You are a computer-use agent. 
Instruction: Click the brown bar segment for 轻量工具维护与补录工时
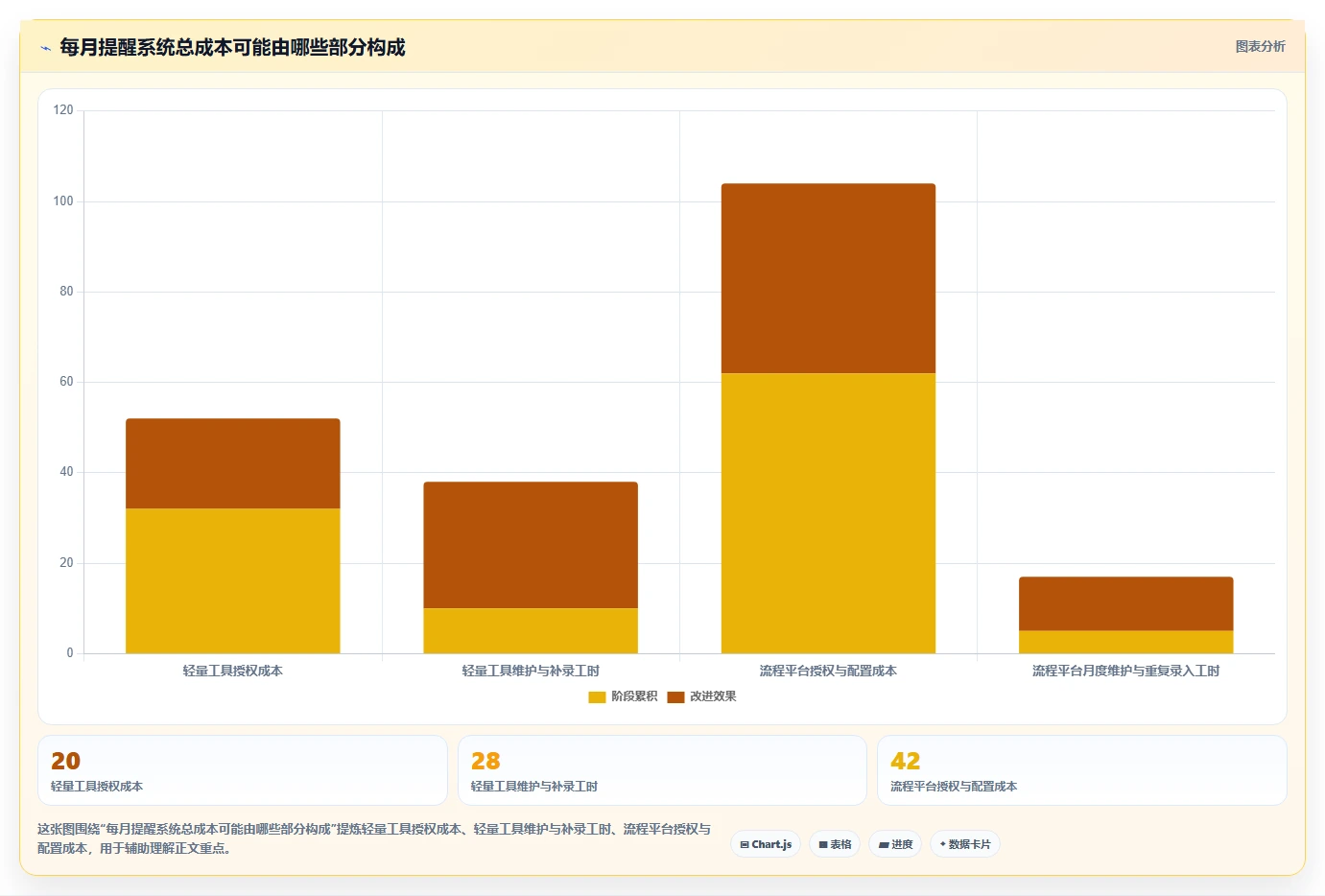click(531, 545)
